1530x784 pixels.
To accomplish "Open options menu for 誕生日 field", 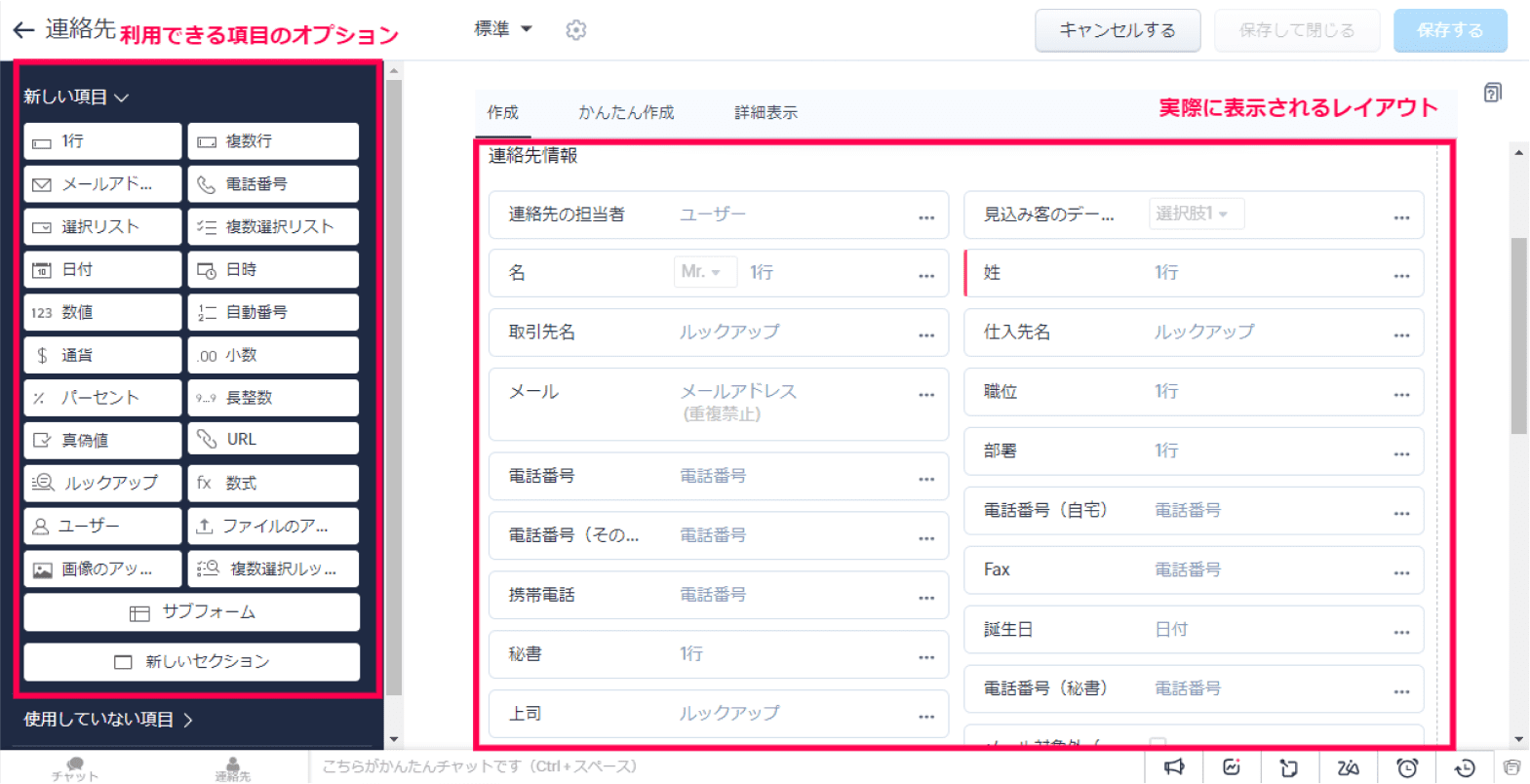I will pos(1401,633).
